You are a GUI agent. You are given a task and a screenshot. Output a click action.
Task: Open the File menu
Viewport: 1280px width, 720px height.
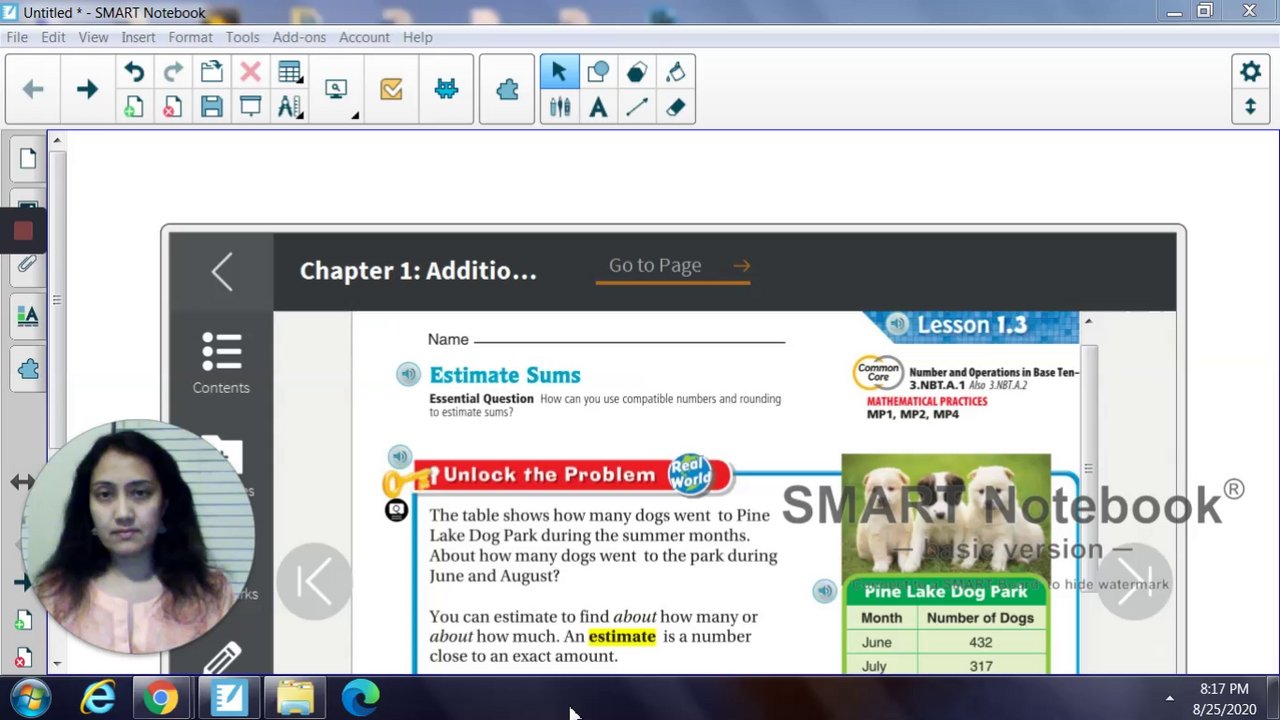(x=17, y=37)
